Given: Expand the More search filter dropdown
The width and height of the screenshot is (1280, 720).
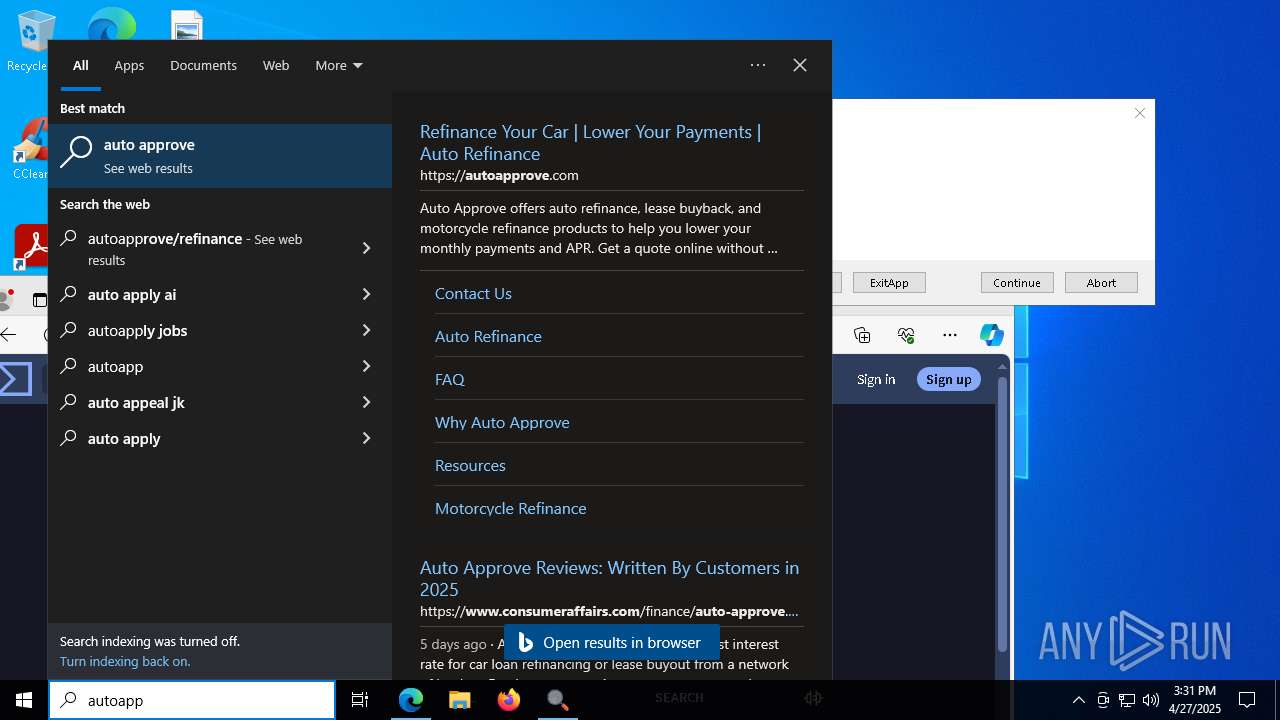Looking at the screenshot, I should click(x=339, y=65).
